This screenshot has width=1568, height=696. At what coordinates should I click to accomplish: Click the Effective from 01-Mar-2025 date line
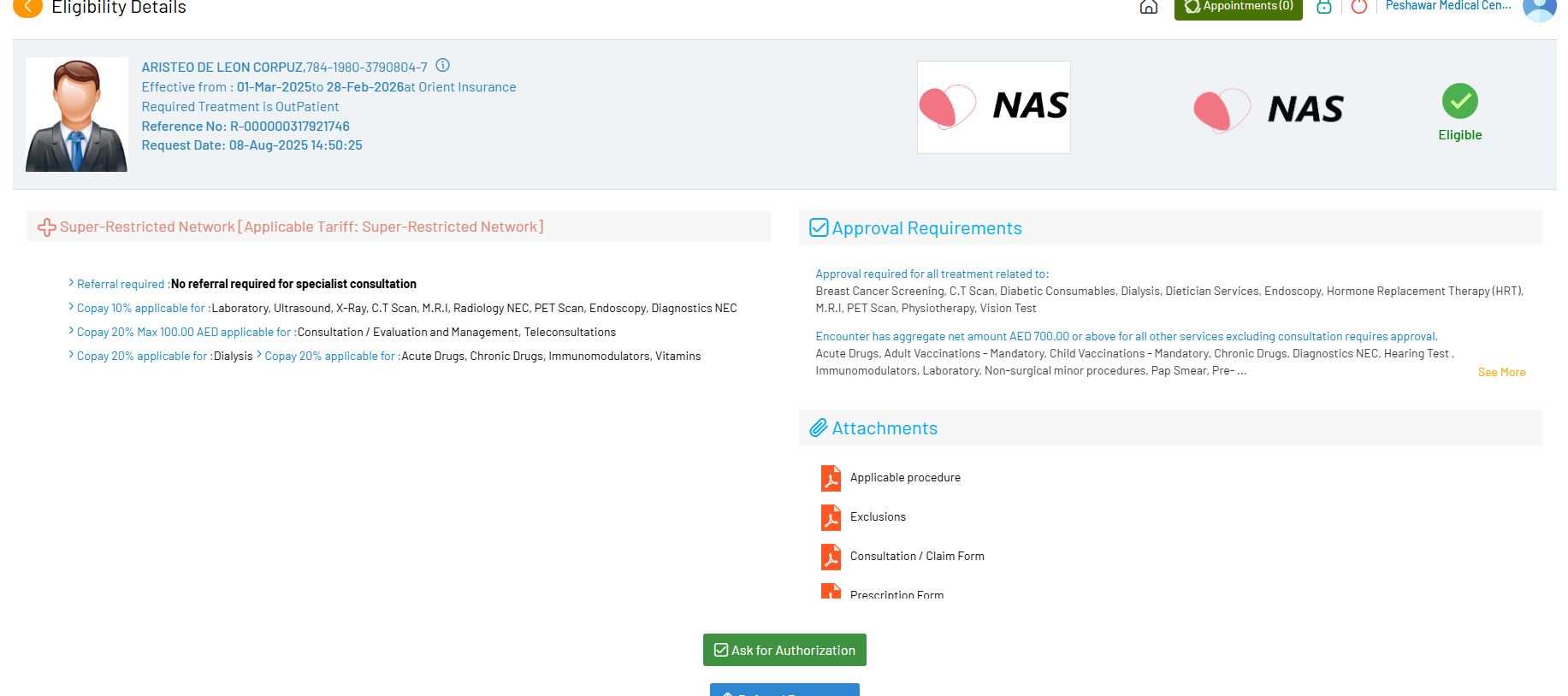click(x=328, y=87)
